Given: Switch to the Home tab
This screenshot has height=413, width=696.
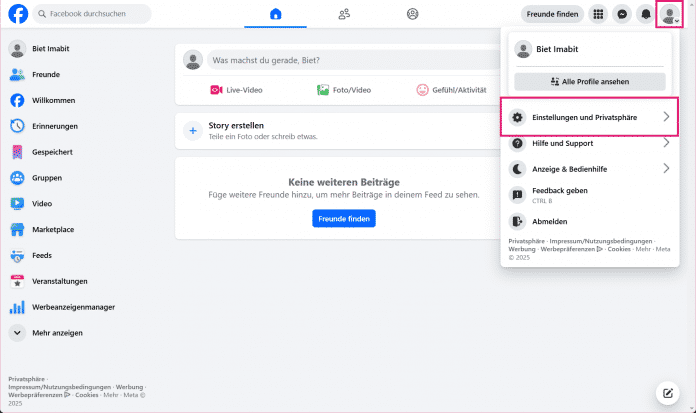Looking at the screenshot, I should point(276,15).
